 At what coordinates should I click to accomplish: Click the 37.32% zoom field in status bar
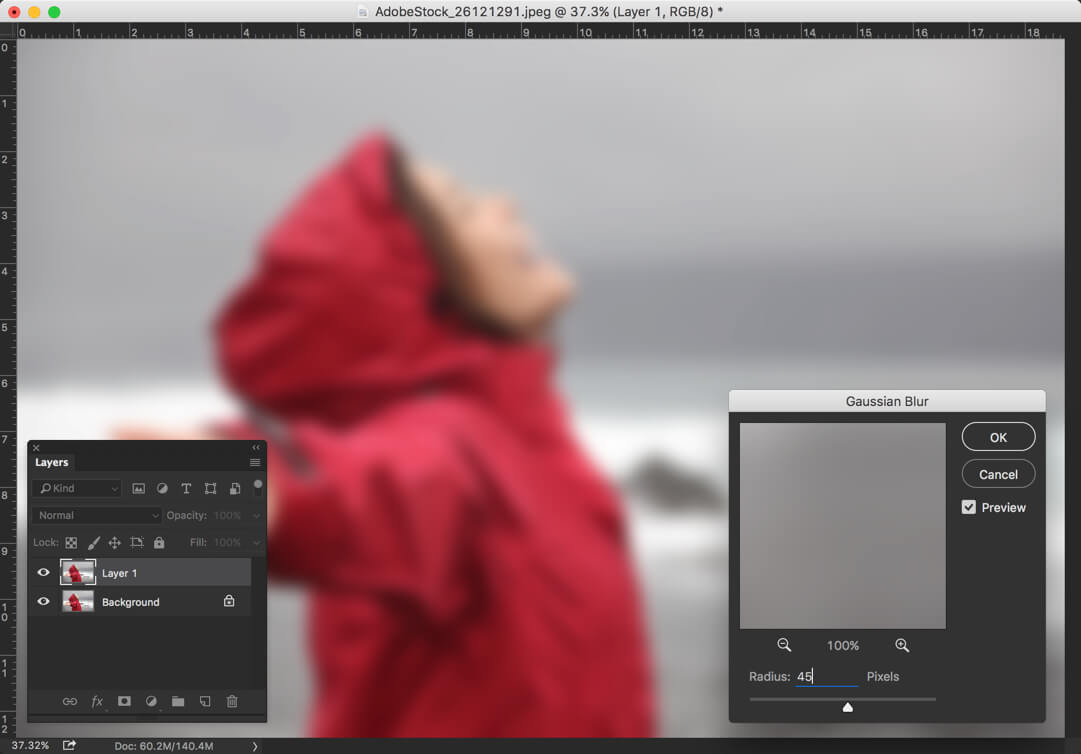[x=30, y=746]
